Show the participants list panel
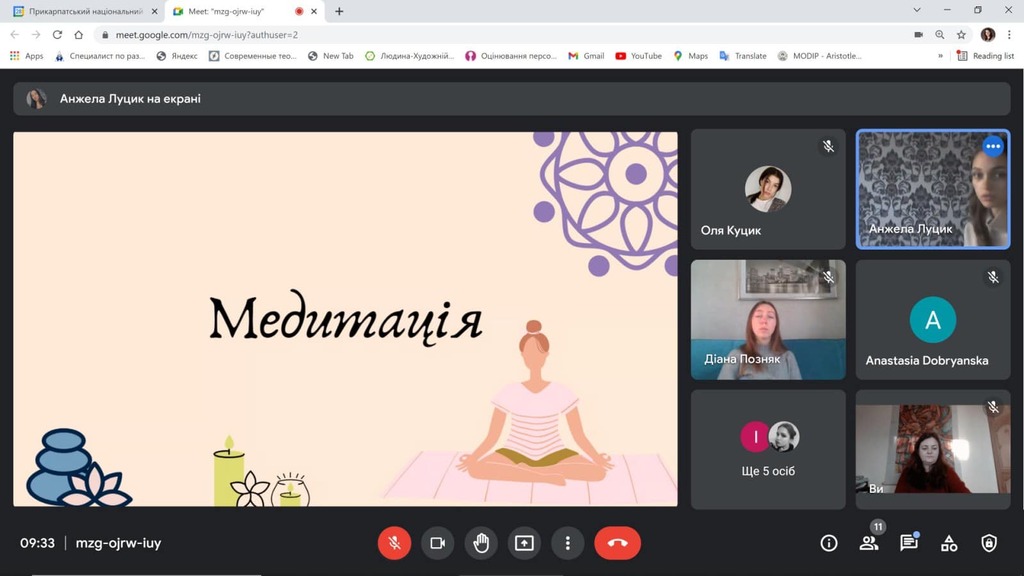 click(868, 543)
